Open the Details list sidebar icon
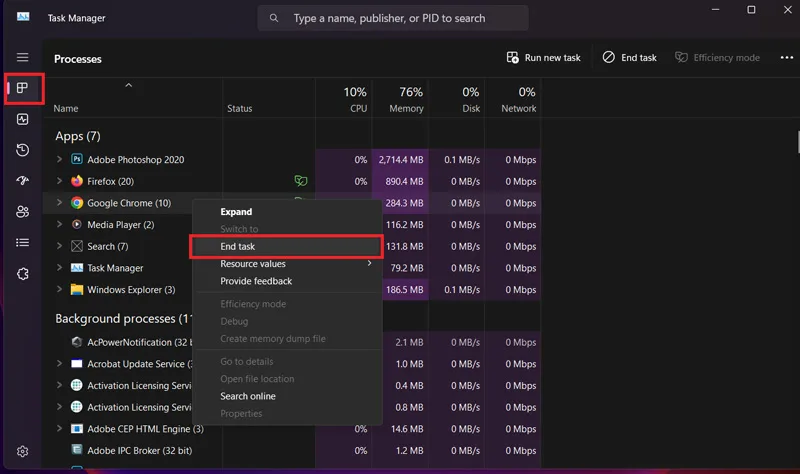The width and height of the screenshot is (800, 474). pyautogui.click(x=22, y=242)
